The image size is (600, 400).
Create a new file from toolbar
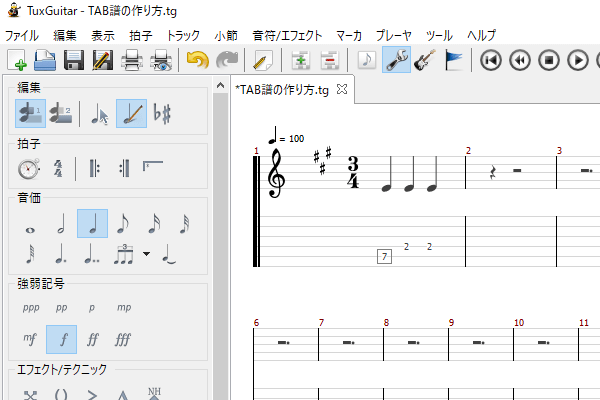click(16, 61)
